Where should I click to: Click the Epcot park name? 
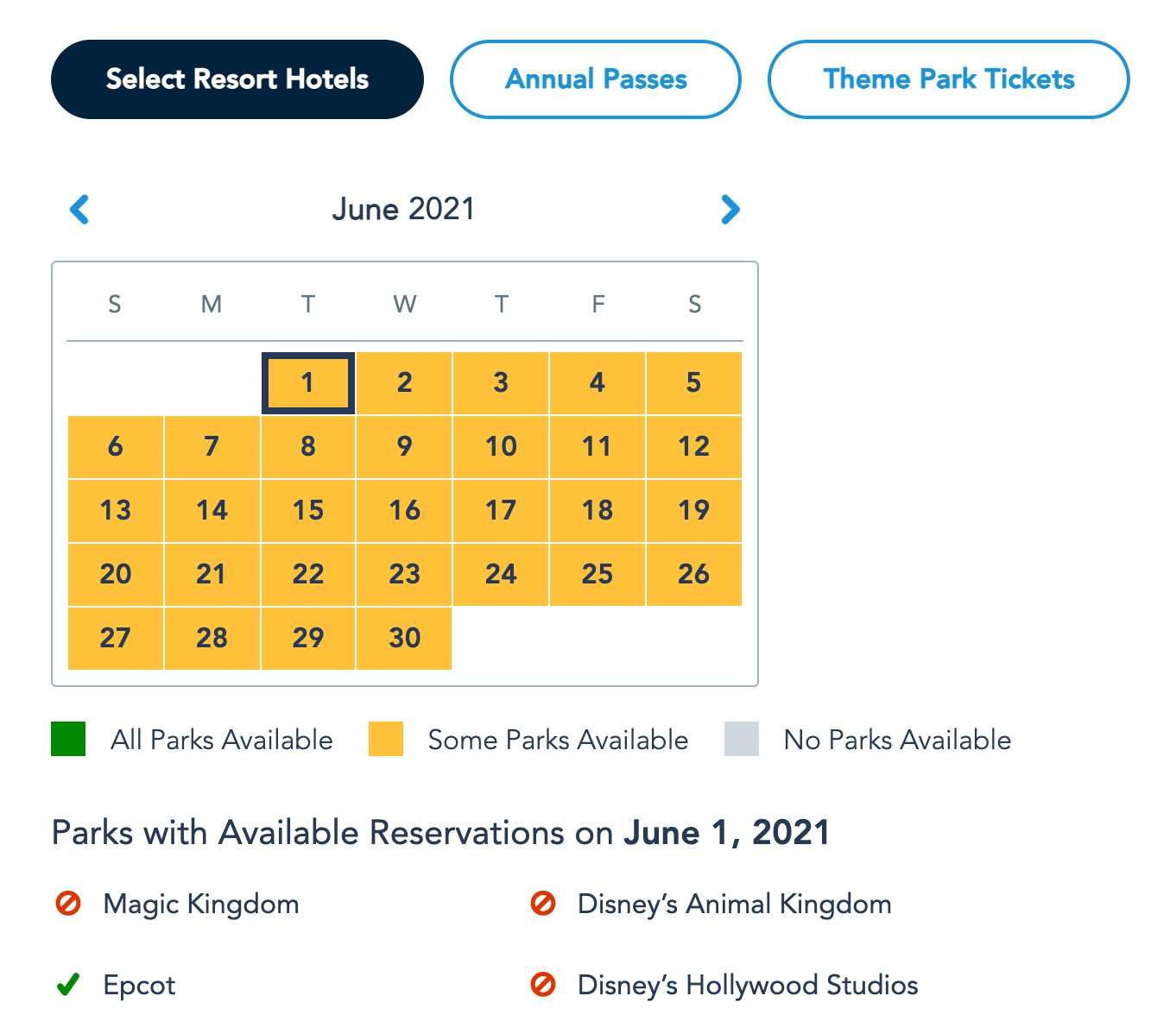tap(139, 985)
